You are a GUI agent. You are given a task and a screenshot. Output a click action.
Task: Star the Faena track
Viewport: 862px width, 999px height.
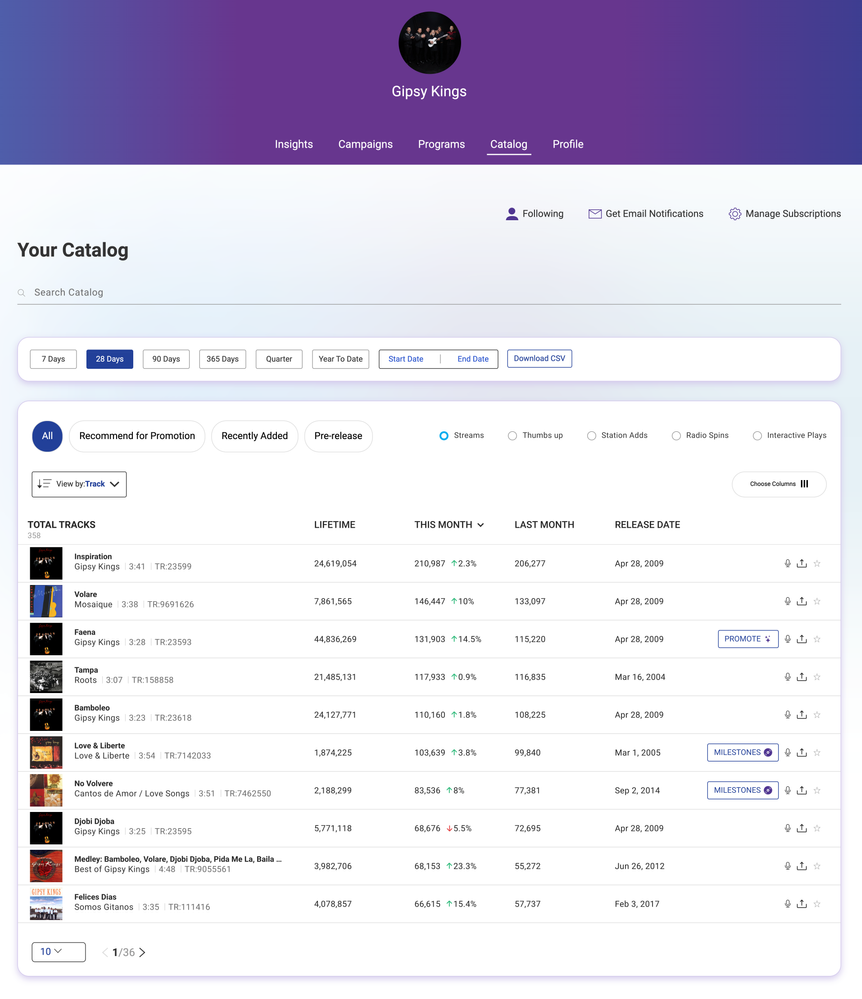point(817,639)
